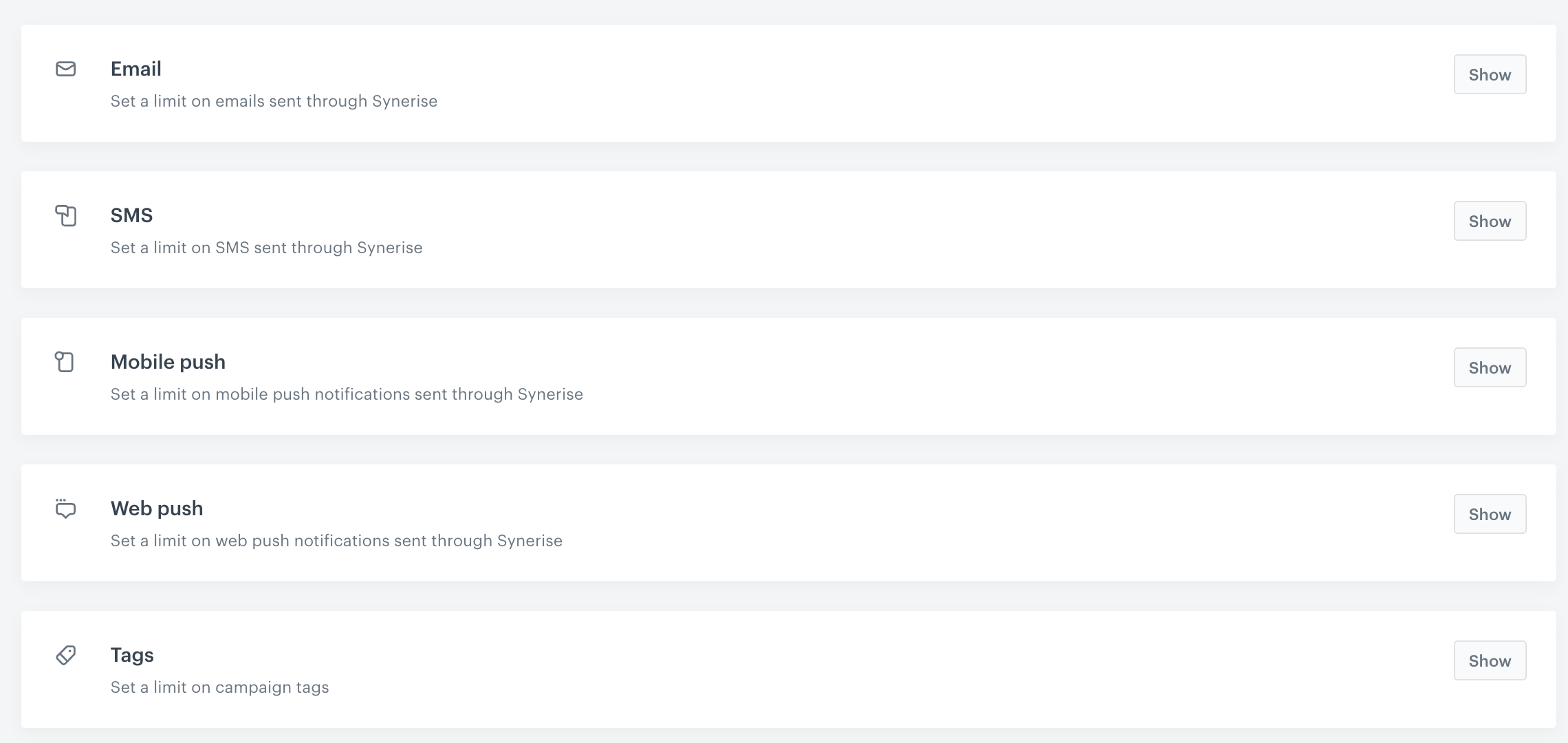Select the Email section heading
The image size is (1568, 743).
pyautogui.click(x=136, y=69)
